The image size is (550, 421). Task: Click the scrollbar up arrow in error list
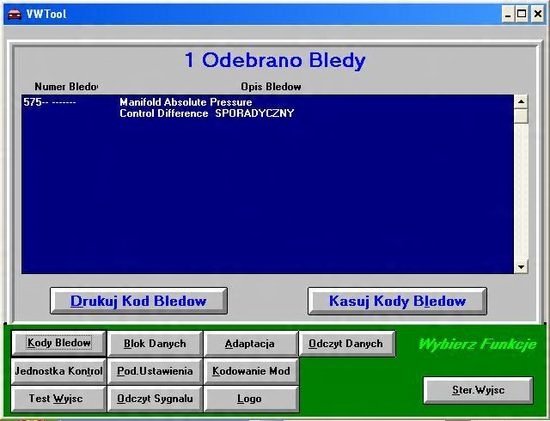pyautogui.click(x=521, y=102)
